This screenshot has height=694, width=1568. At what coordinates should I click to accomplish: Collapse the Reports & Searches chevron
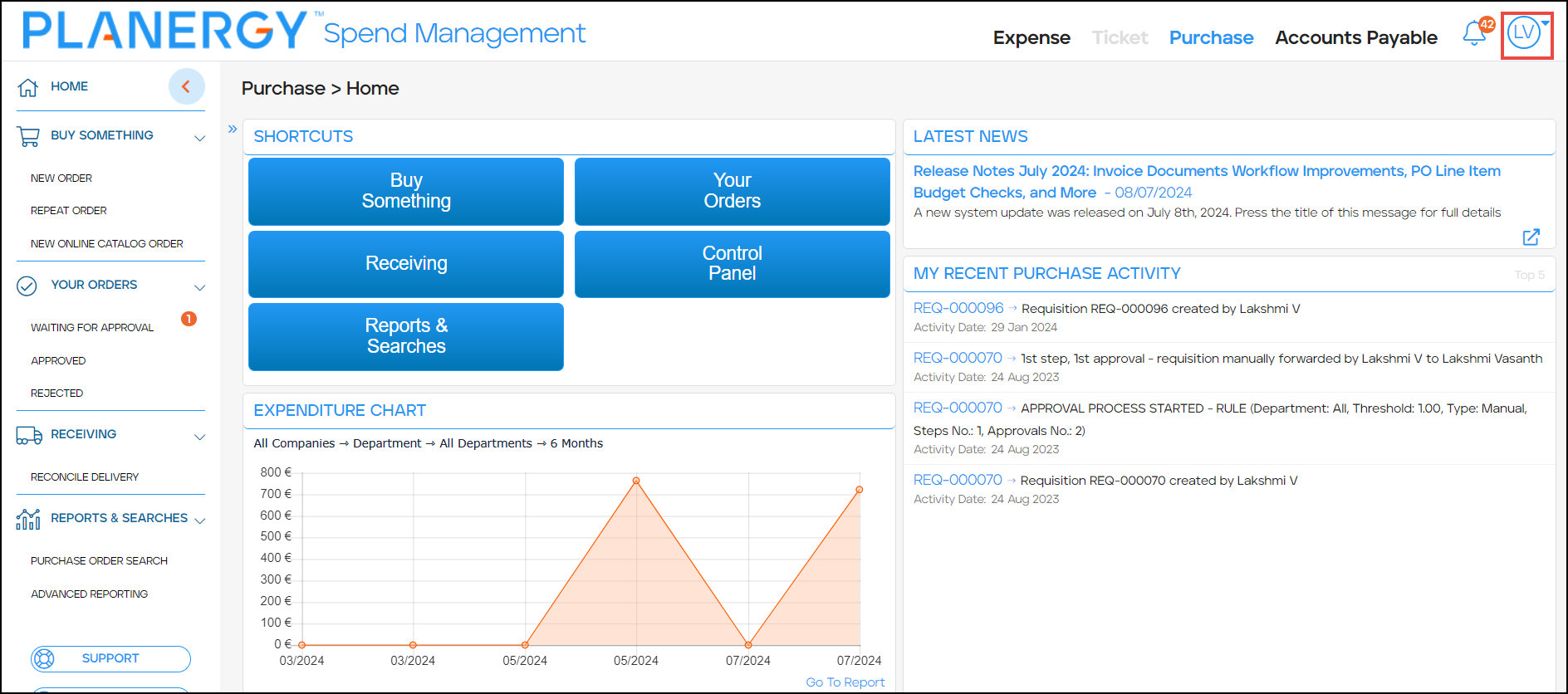click(x=199, y=520)
